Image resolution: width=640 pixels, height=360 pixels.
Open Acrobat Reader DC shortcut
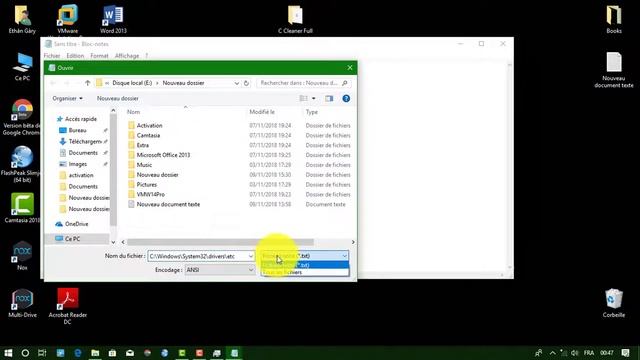tap(67, 306)
